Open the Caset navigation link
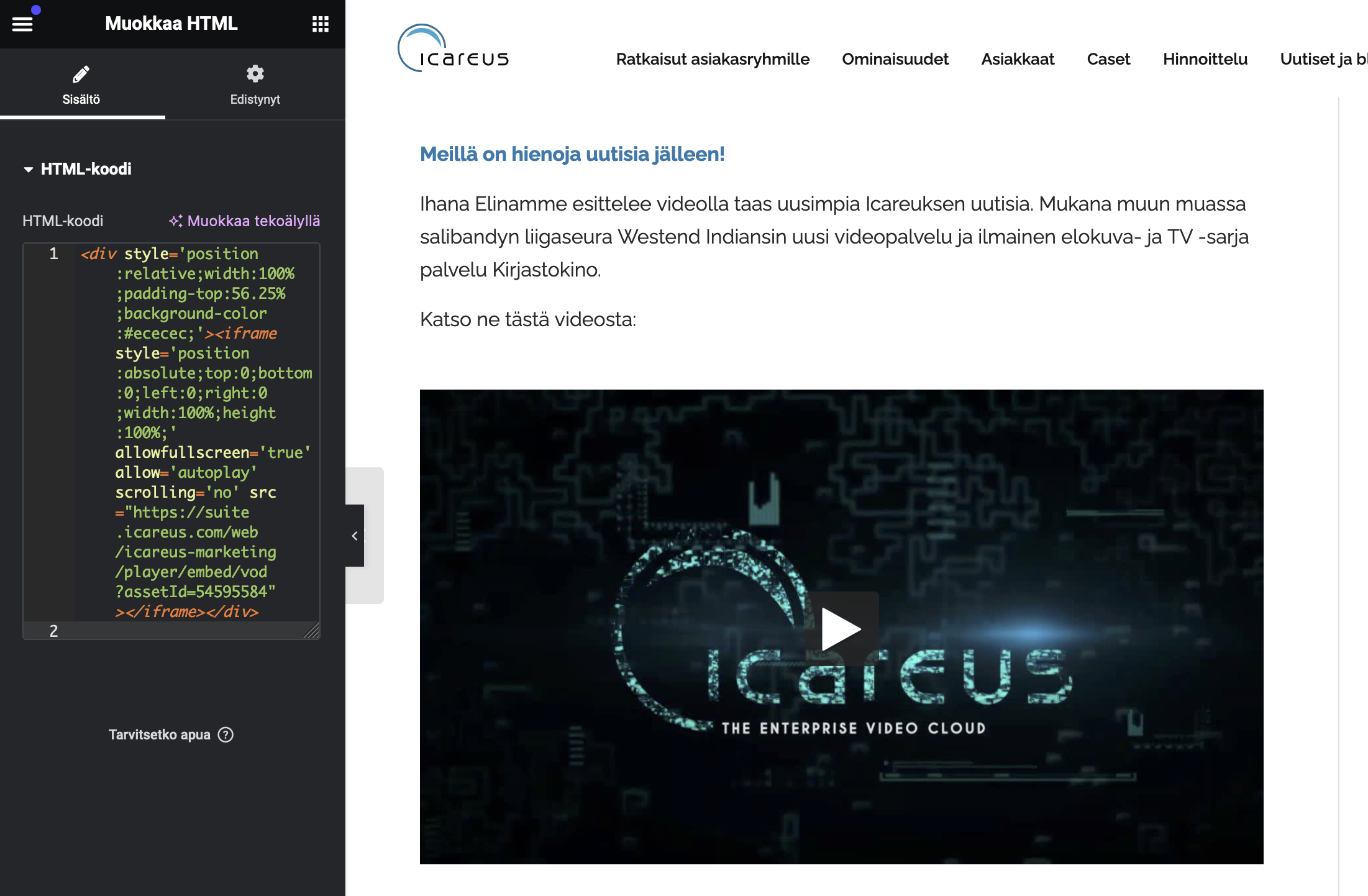The width and height of the screenshot is (1368, 896). pyautogui.click(x=1108, y=59)
